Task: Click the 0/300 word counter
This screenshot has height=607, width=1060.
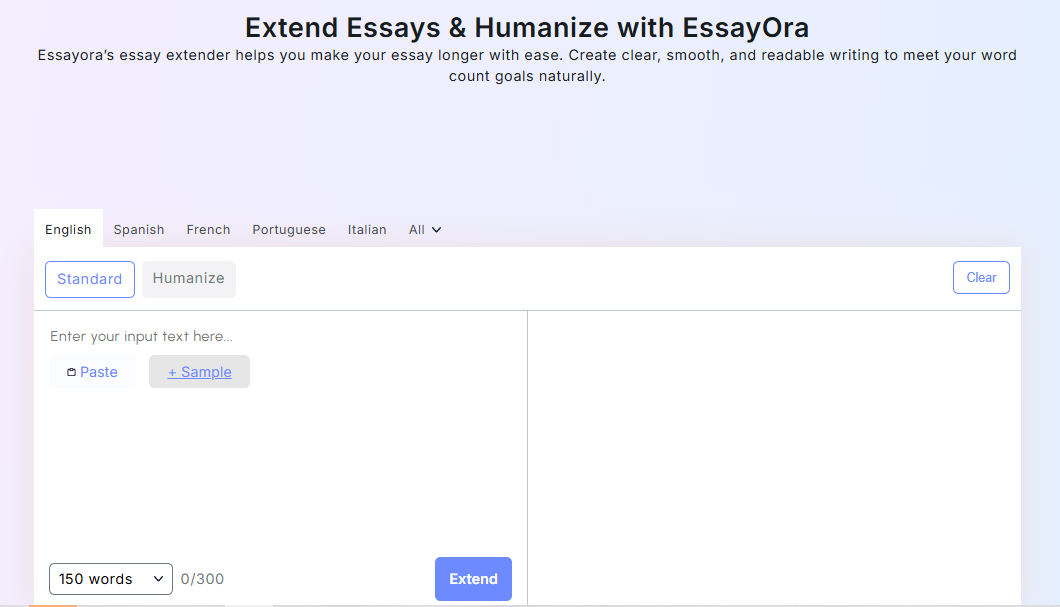Action: coord(204,579)
